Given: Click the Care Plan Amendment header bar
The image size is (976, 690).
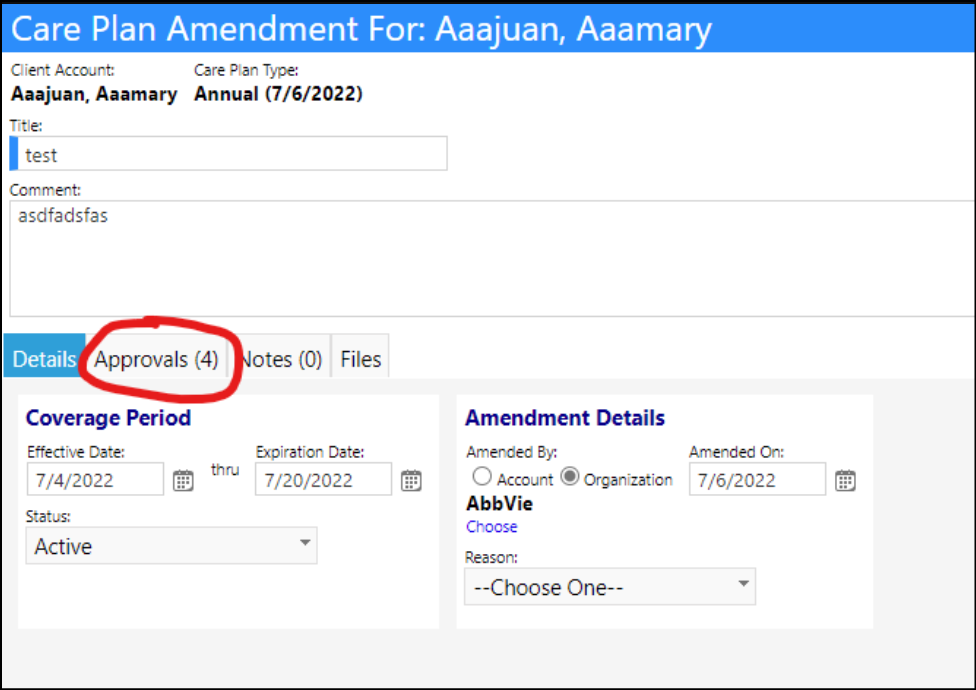Looking at the screenshot, I should tap(489, 29).
